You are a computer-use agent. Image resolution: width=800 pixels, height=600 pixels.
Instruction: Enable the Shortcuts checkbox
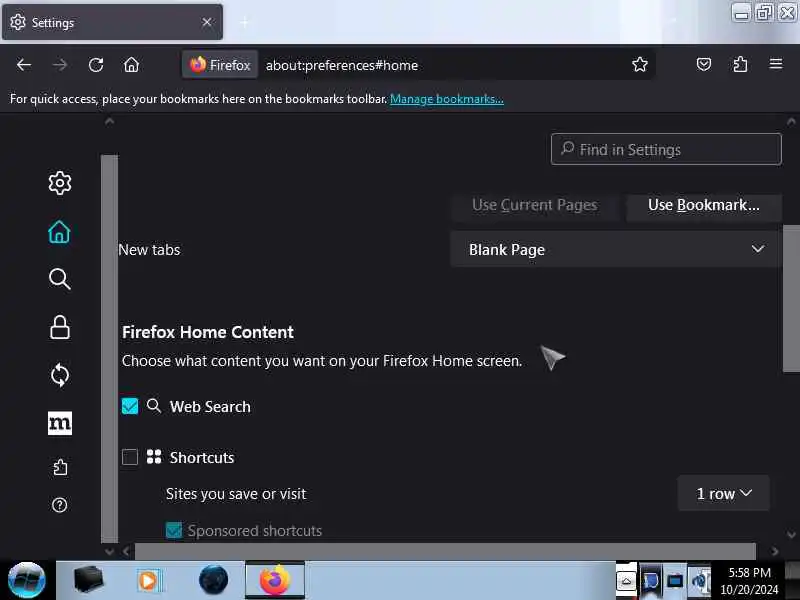pyautogui.click(x=130, y=457)
